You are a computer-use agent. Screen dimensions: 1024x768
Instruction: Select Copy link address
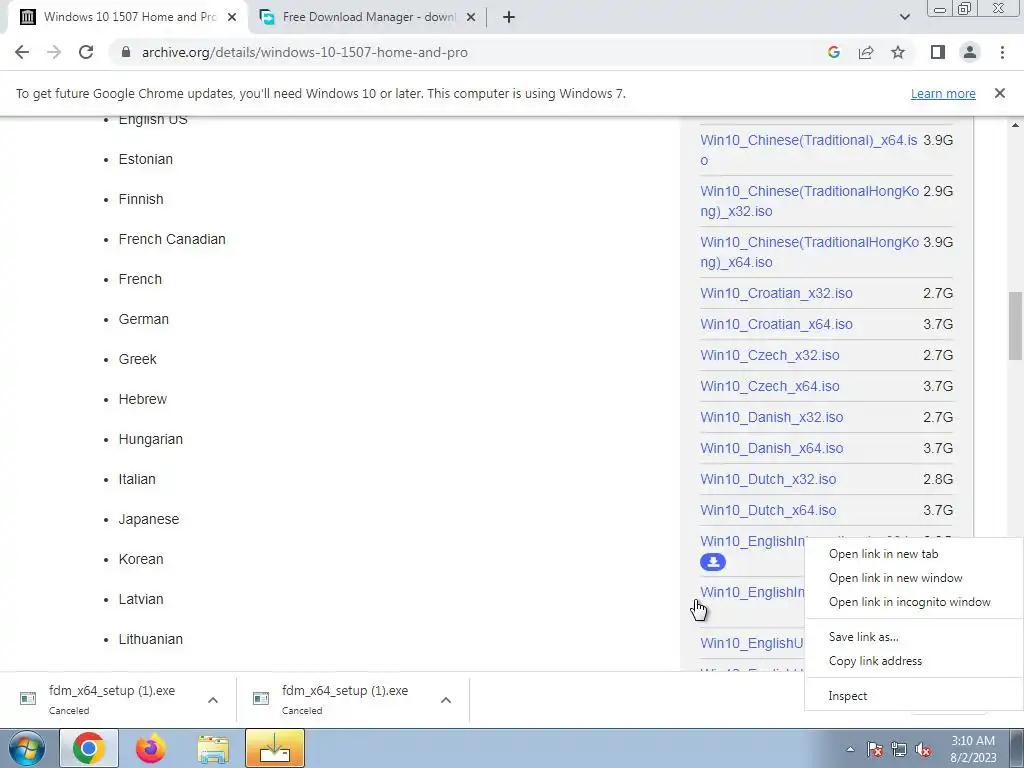click(x=875, y=661)
